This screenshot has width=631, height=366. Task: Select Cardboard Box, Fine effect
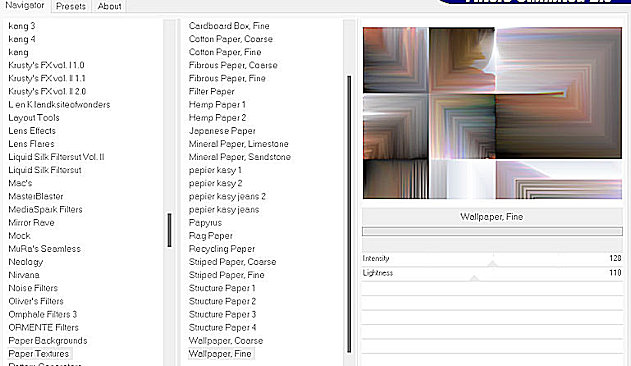[229, 26]
